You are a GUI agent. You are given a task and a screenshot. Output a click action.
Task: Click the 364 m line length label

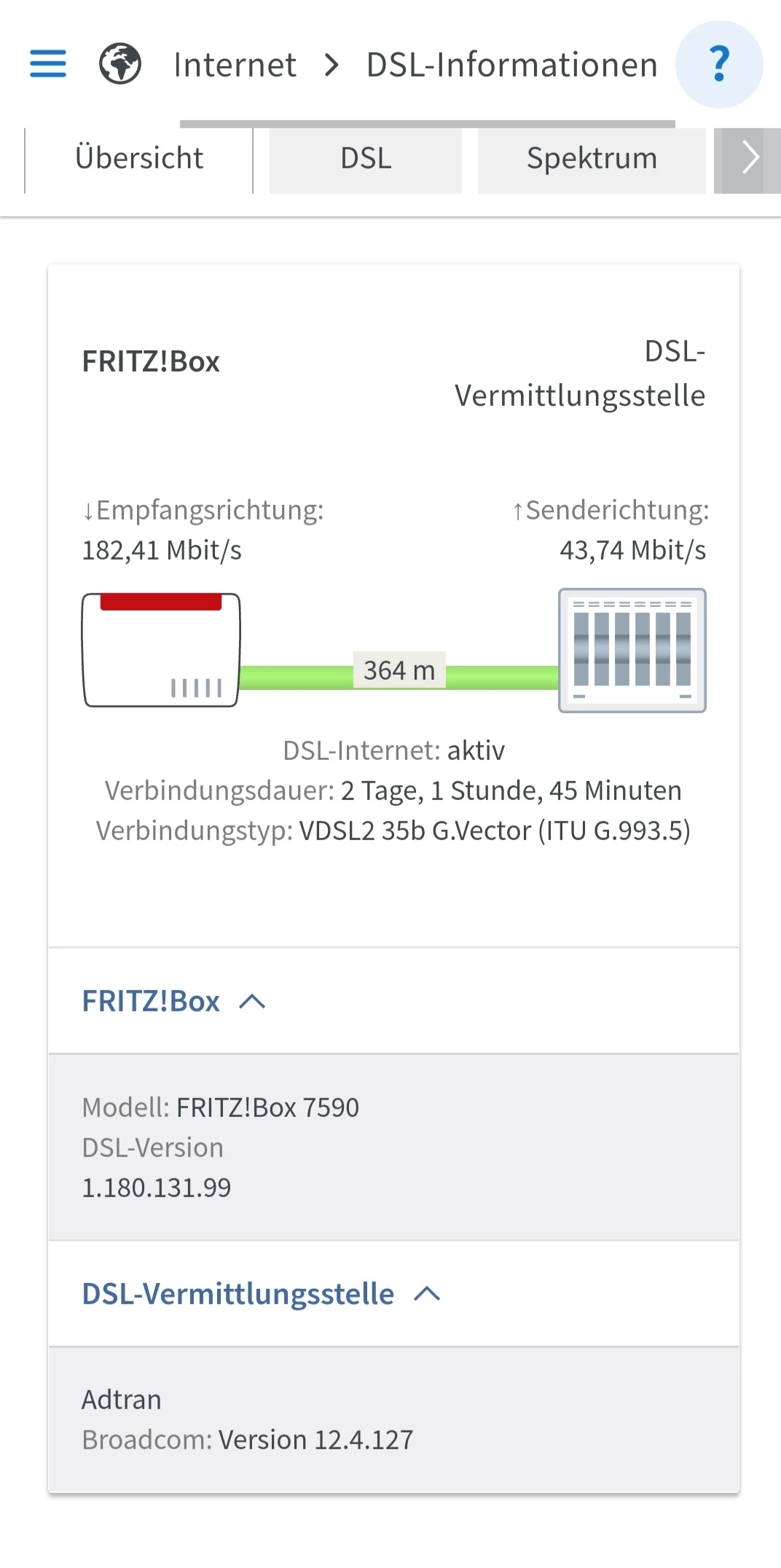point(399,670)
